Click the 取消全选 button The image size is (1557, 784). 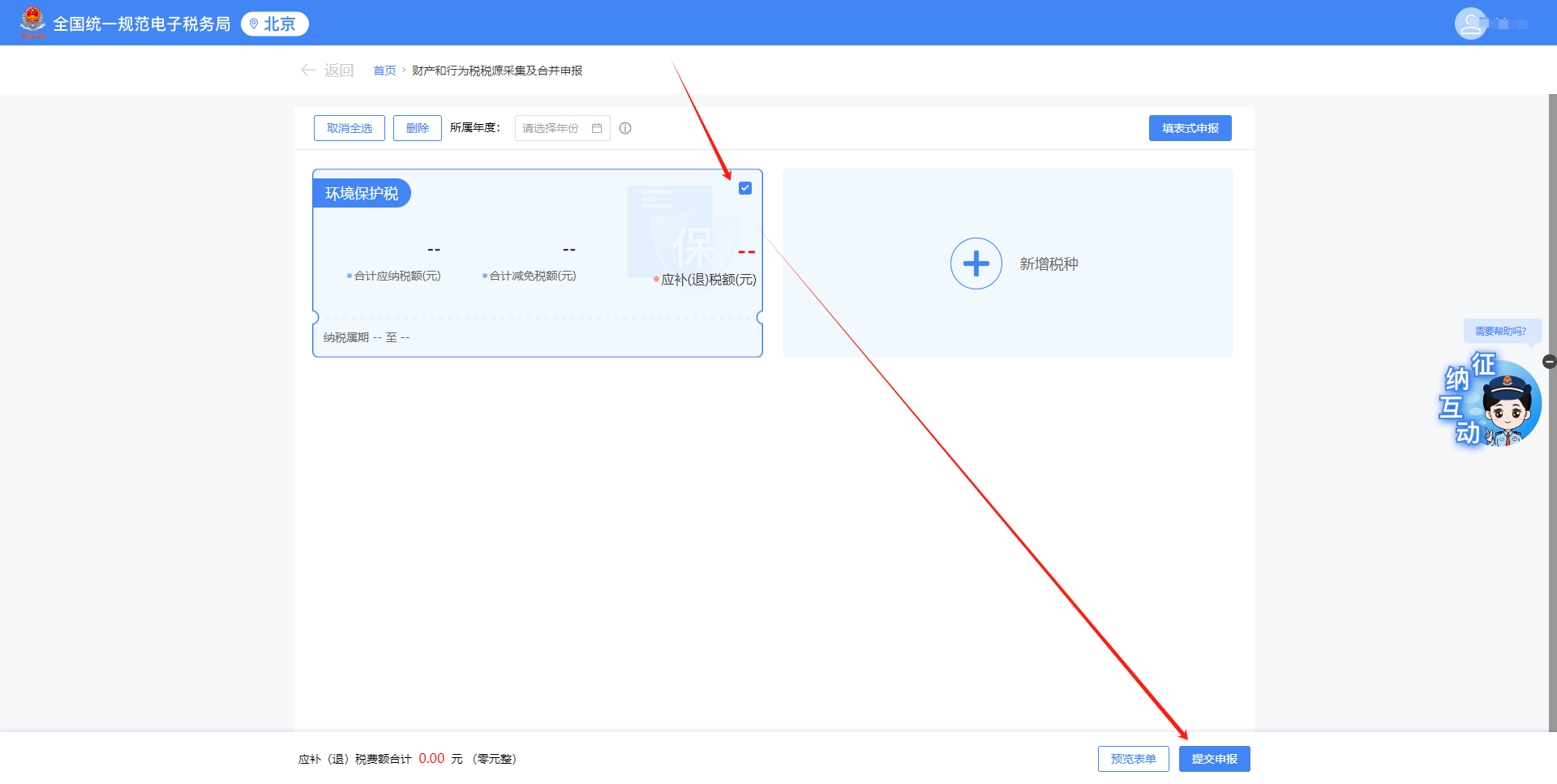click(x=349, y=127)
